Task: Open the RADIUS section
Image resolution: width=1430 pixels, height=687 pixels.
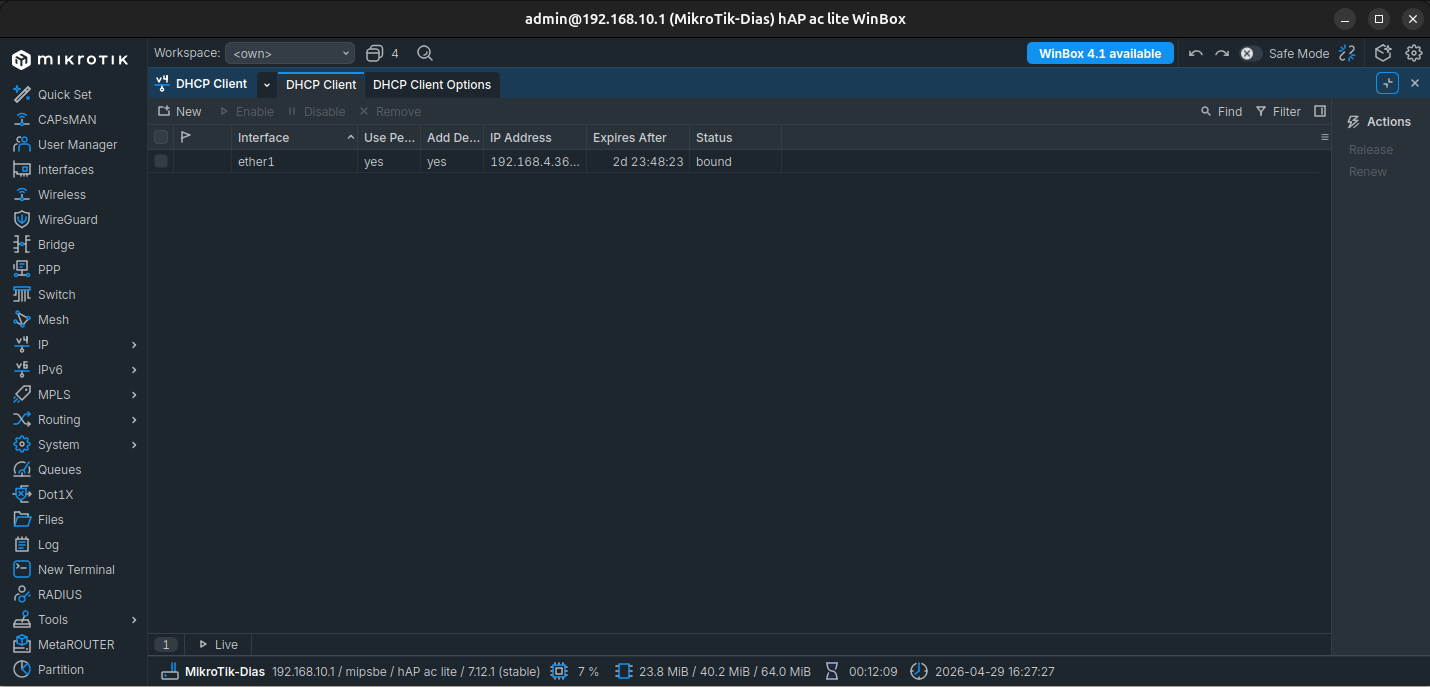Action: pyautogui.click(x=60, y=594)
